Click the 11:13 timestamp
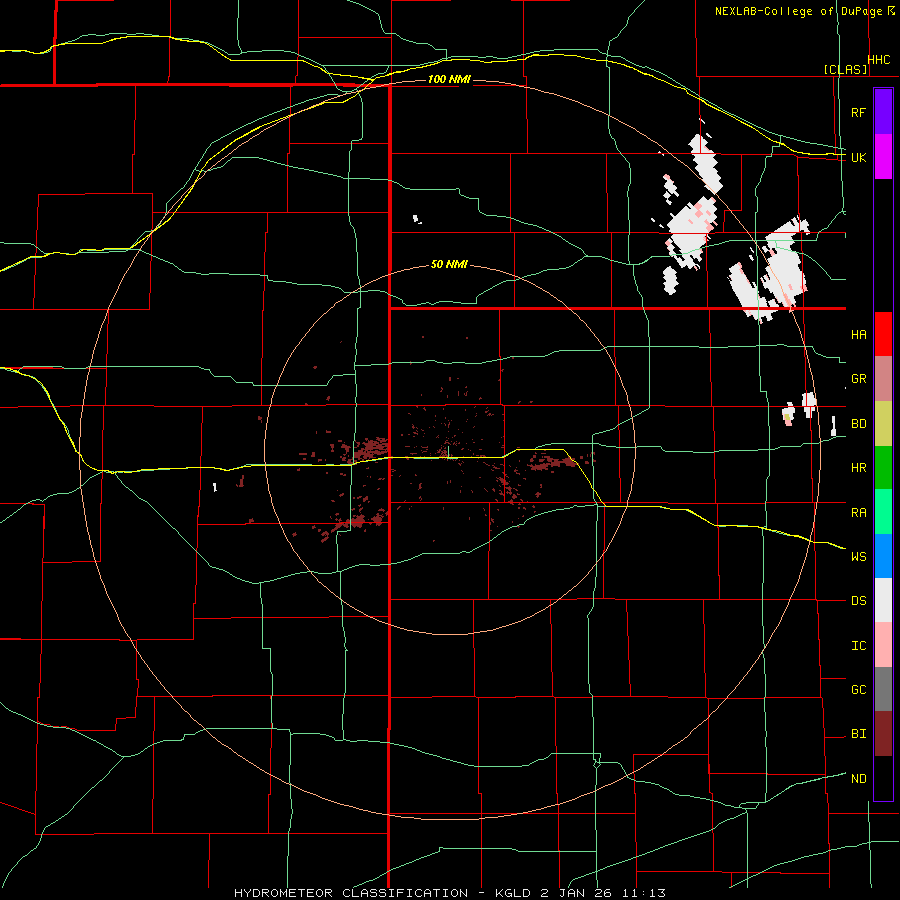 pos(642,893)
